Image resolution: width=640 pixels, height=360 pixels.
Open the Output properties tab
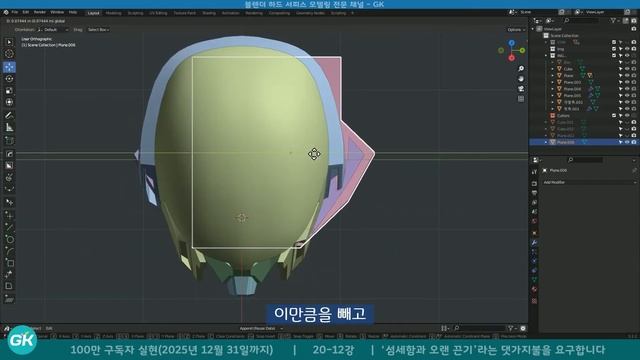point(534,193)
